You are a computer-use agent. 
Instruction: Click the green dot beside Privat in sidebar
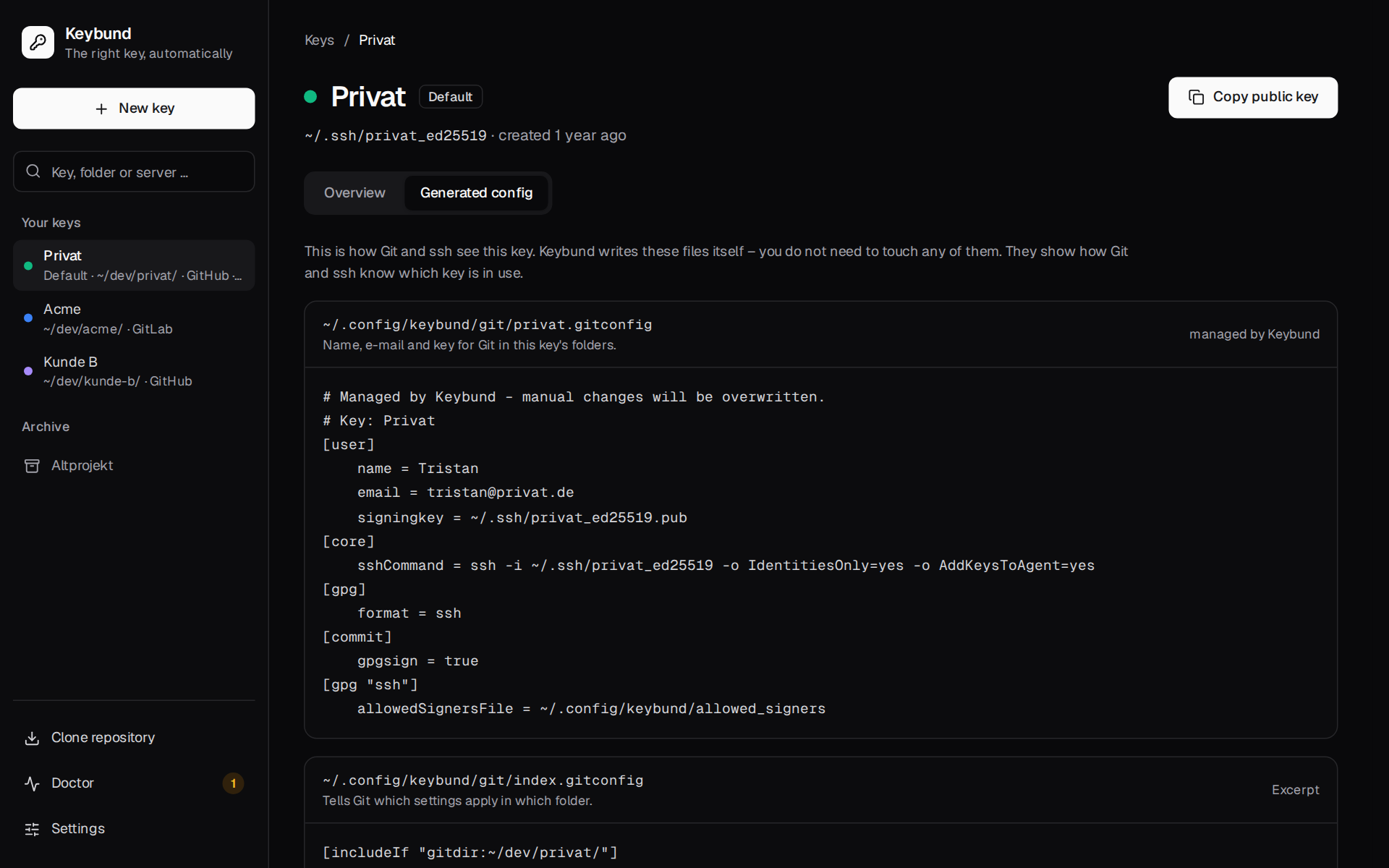(28, 265)
